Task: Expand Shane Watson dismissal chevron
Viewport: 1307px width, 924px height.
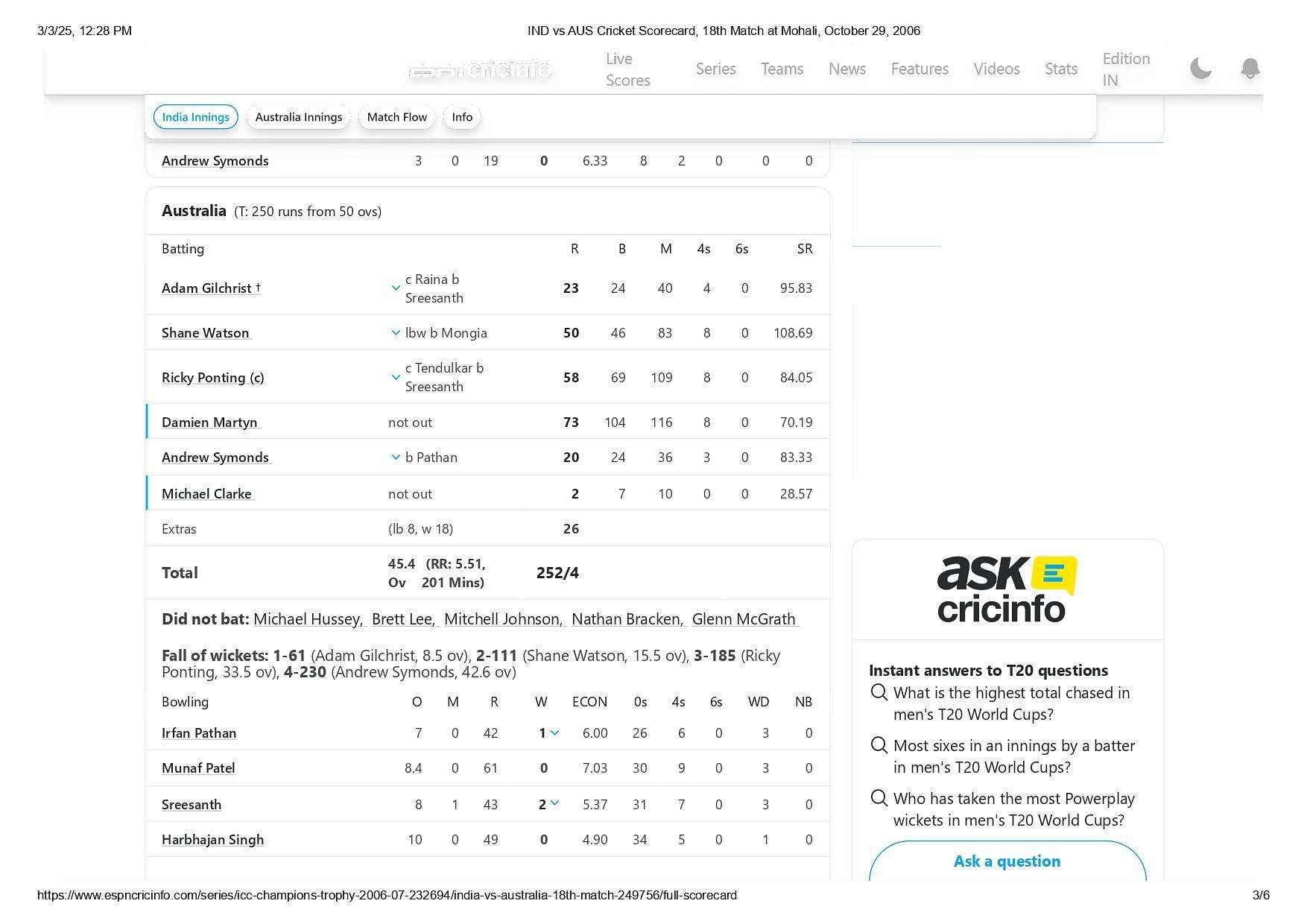Action: (x=396, y=332)
